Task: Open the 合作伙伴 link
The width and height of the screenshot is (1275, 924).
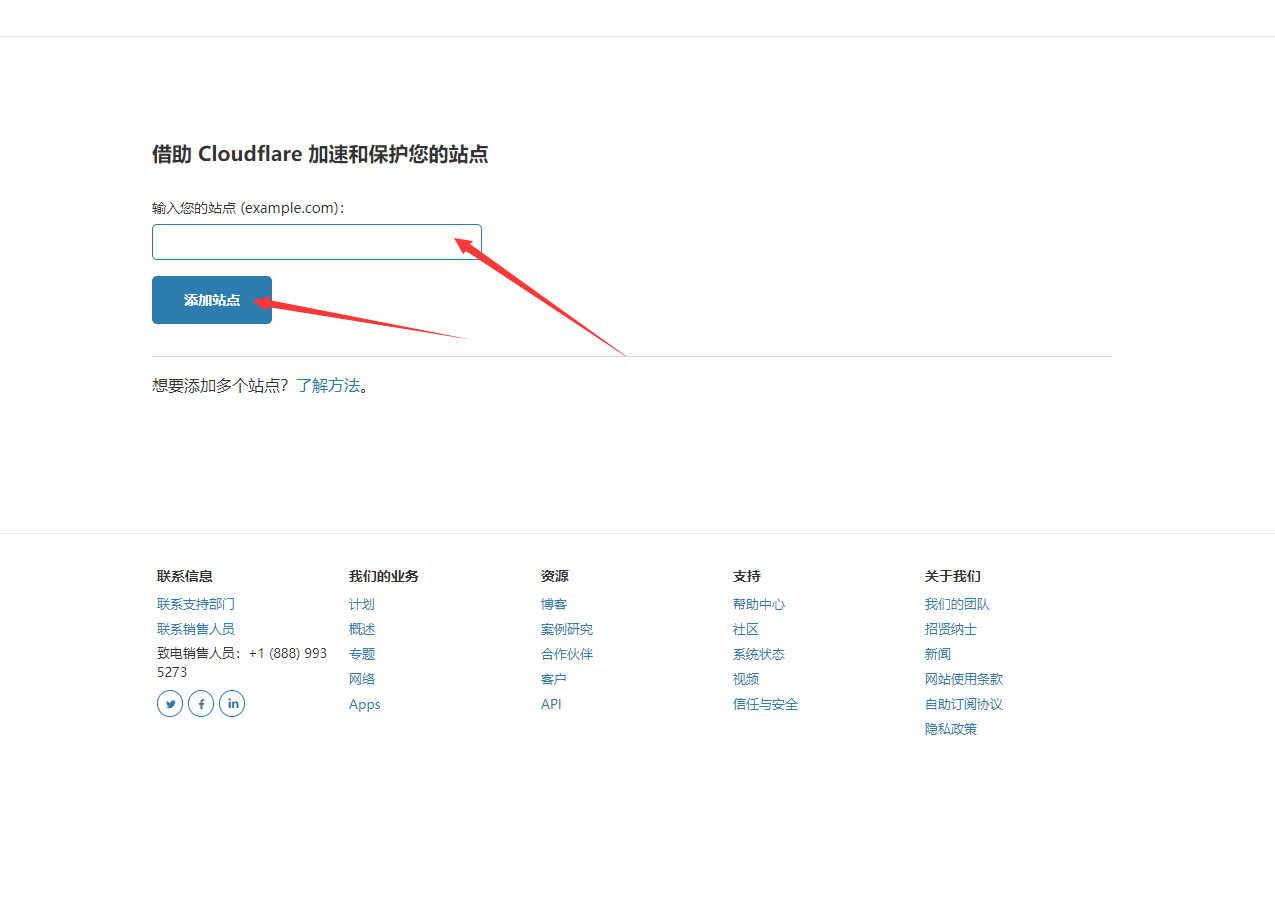Action: click(567, 654)
